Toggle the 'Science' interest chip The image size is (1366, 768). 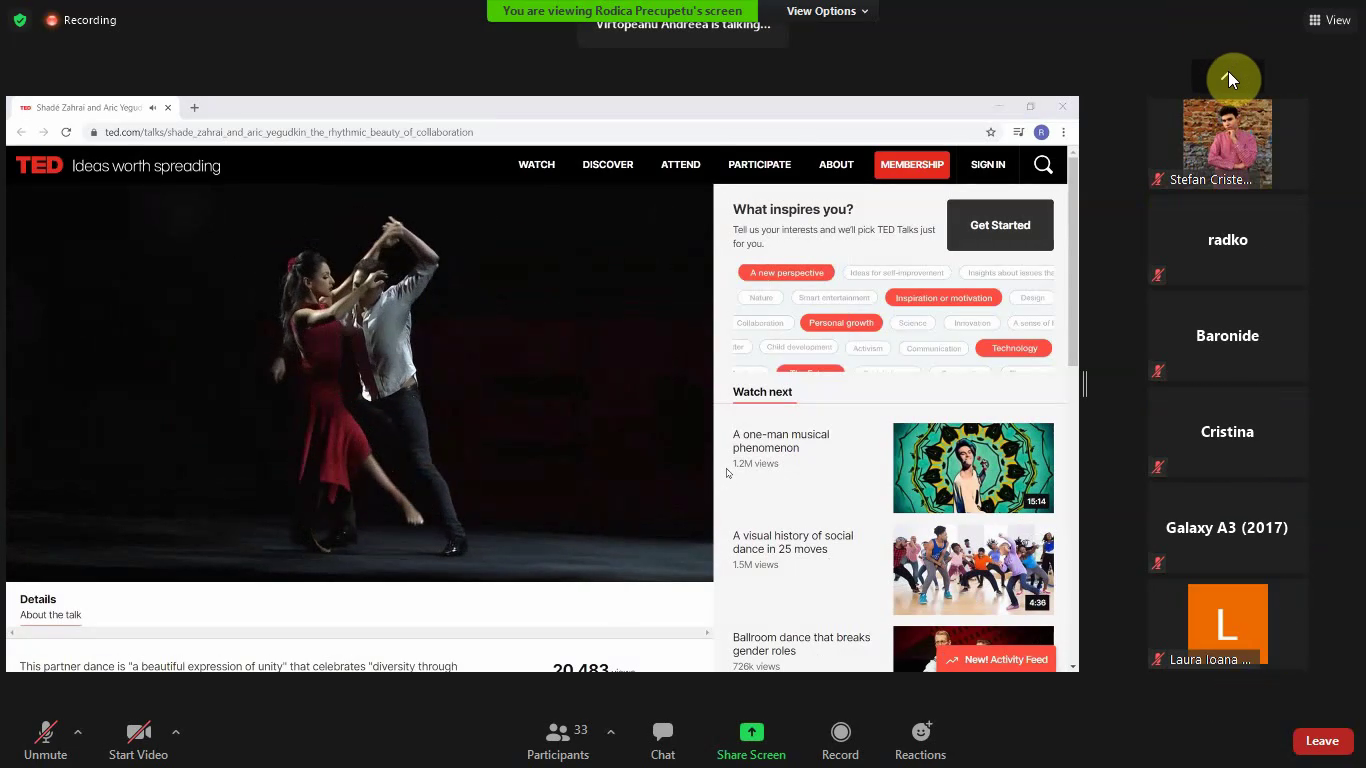point(912,323)
